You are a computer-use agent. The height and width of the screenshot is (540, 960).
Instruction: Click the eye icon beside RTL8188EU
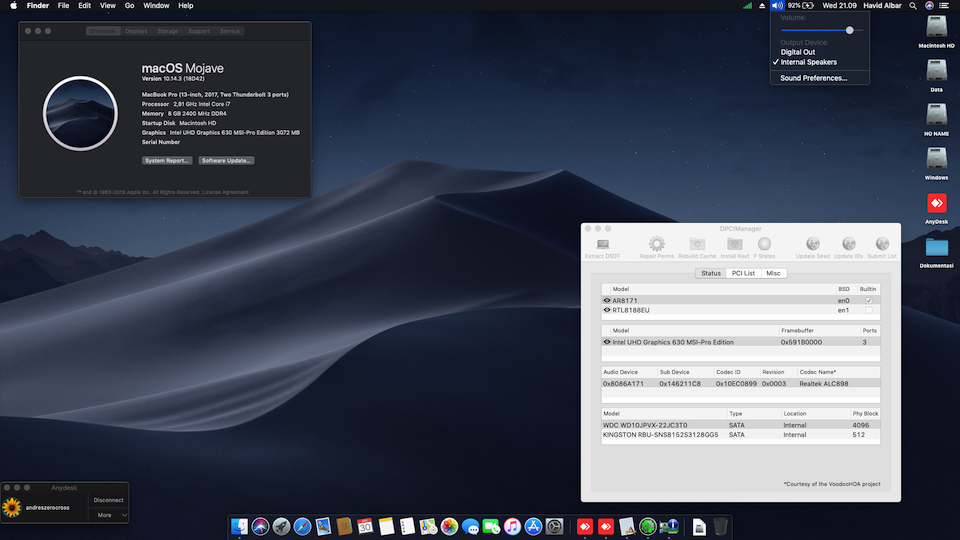pyautogui.click(x=607, y=310)
